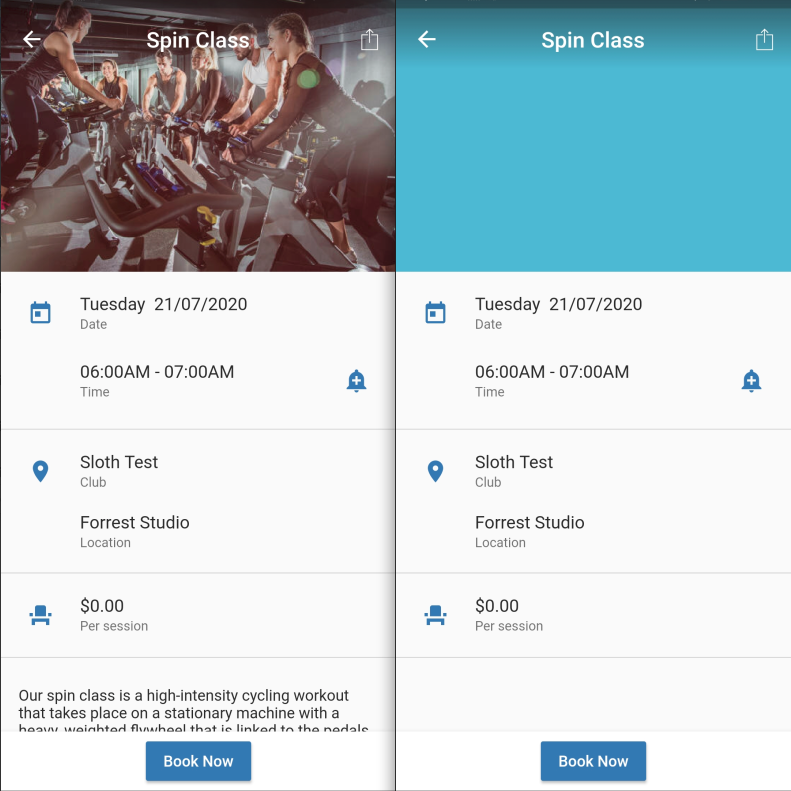Image resolution: width=791 pixels, height=791 pixels.
Task: Tap seat price icon on right screen
Action: point(435,615)
